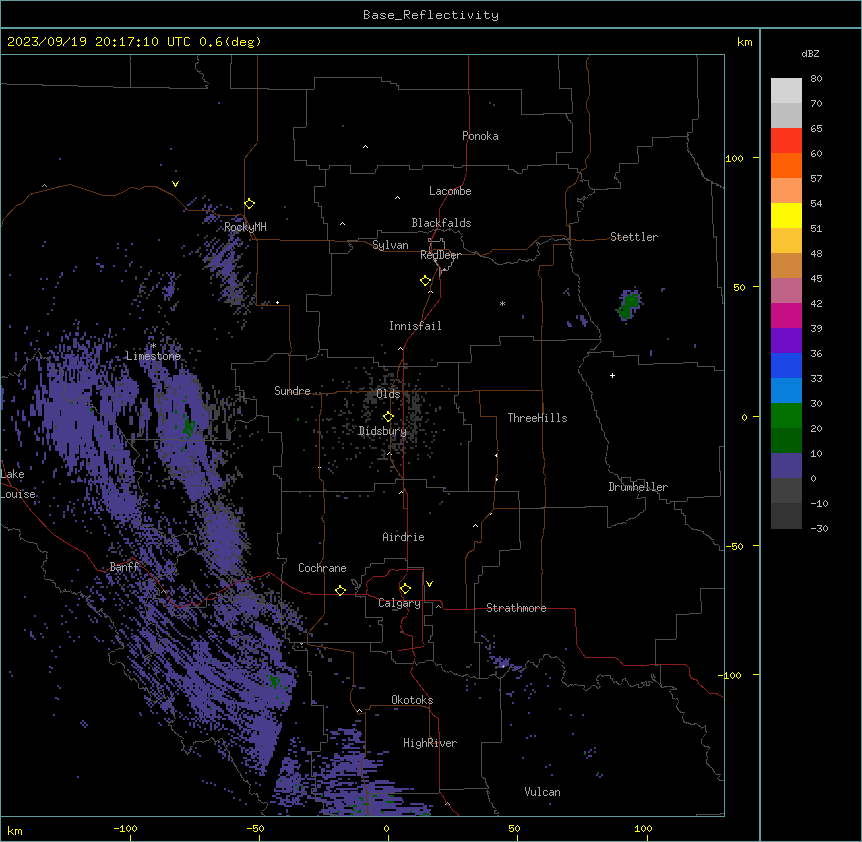Click the white plus marker north of Drumheller
Screen dimensions: 862x842
612,375
